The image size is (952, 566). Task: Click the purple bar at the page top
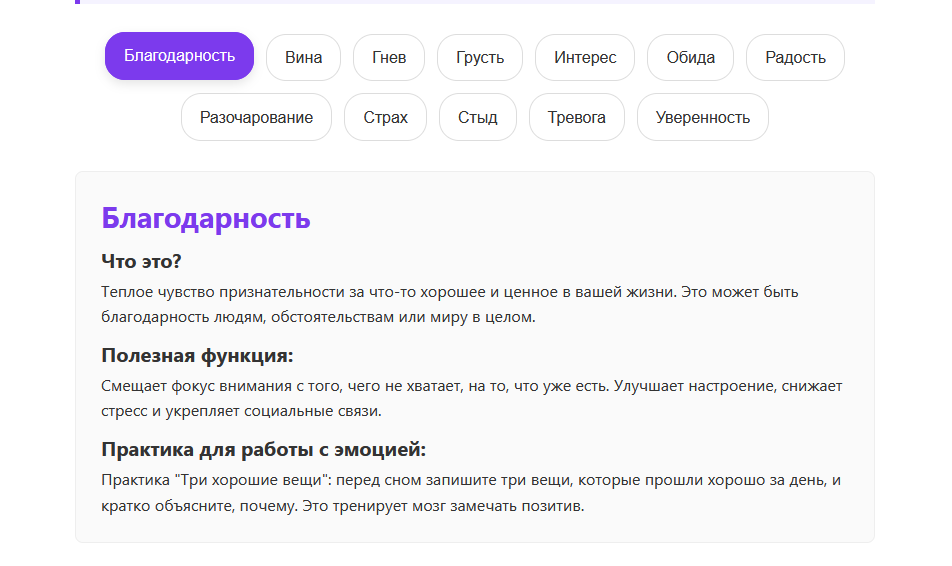coord(475,2)
